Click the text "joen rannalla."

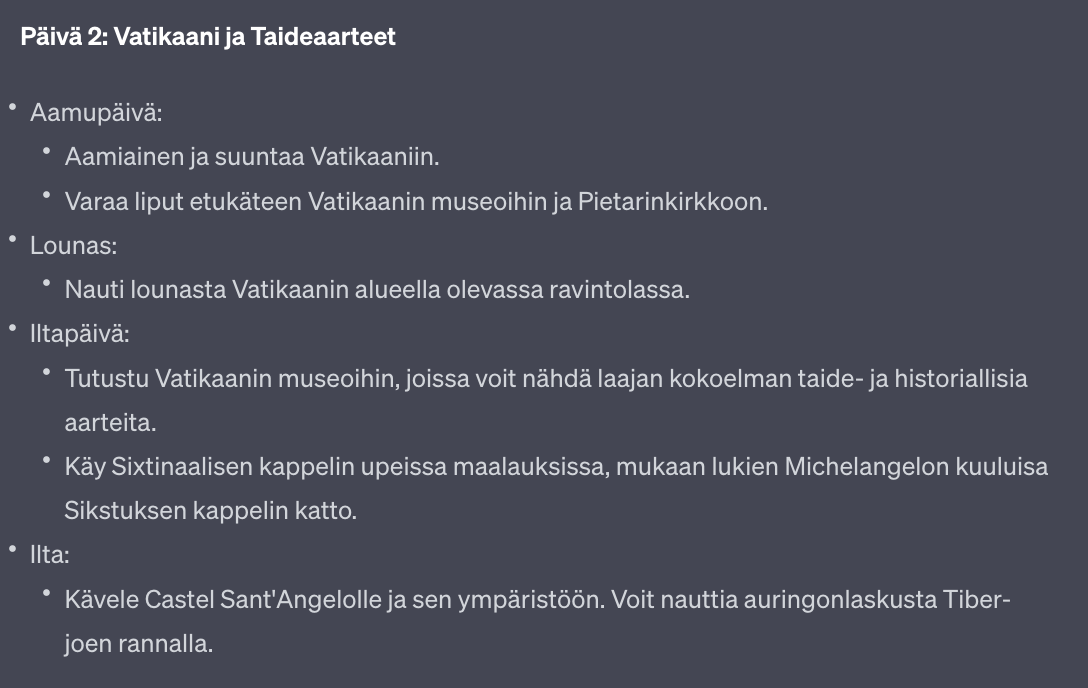click(138, 644)
